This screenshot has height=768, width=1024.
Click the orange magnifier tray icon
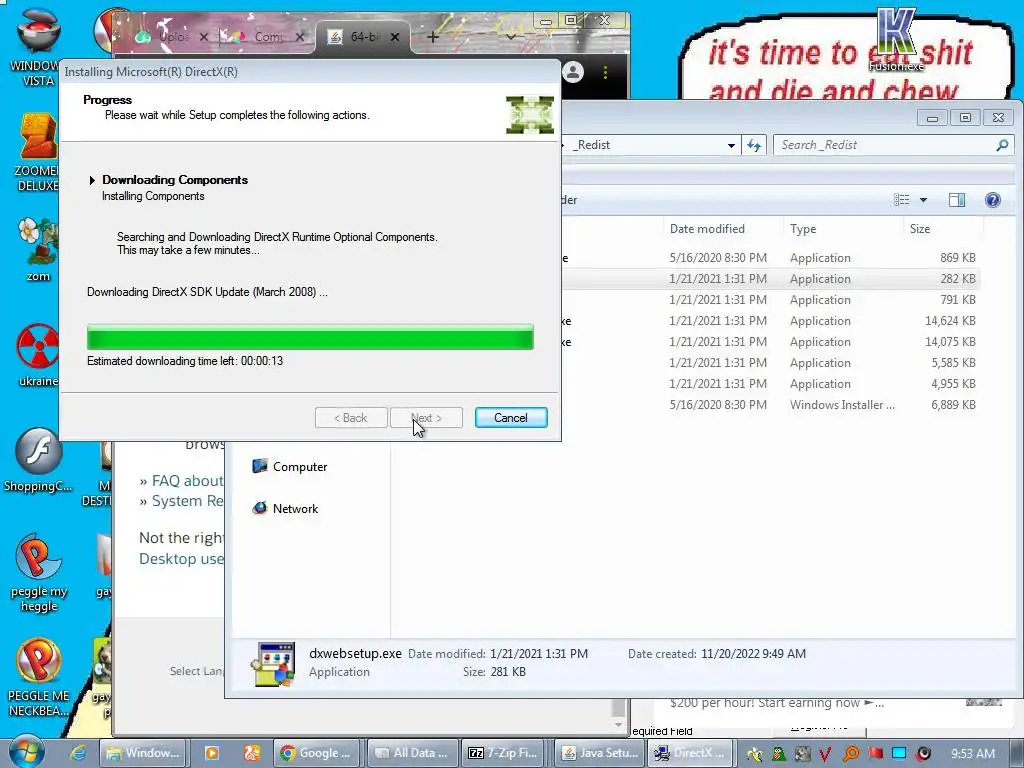click(850, 754)
